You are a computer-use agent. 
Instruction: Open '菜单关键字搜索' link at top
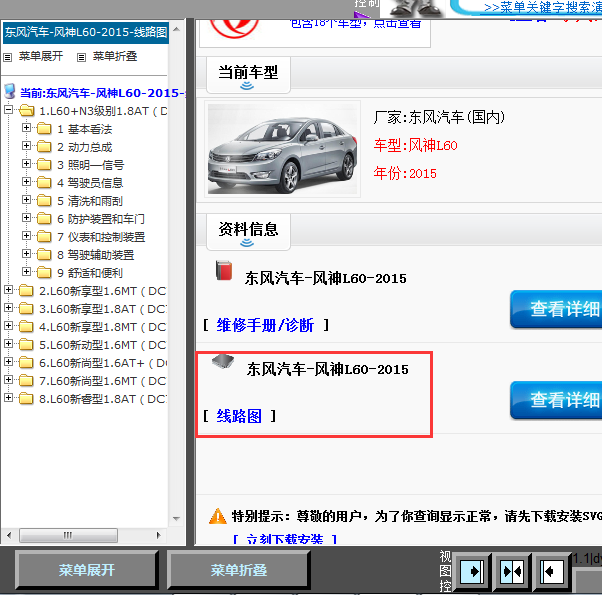[x=542, y=8]
